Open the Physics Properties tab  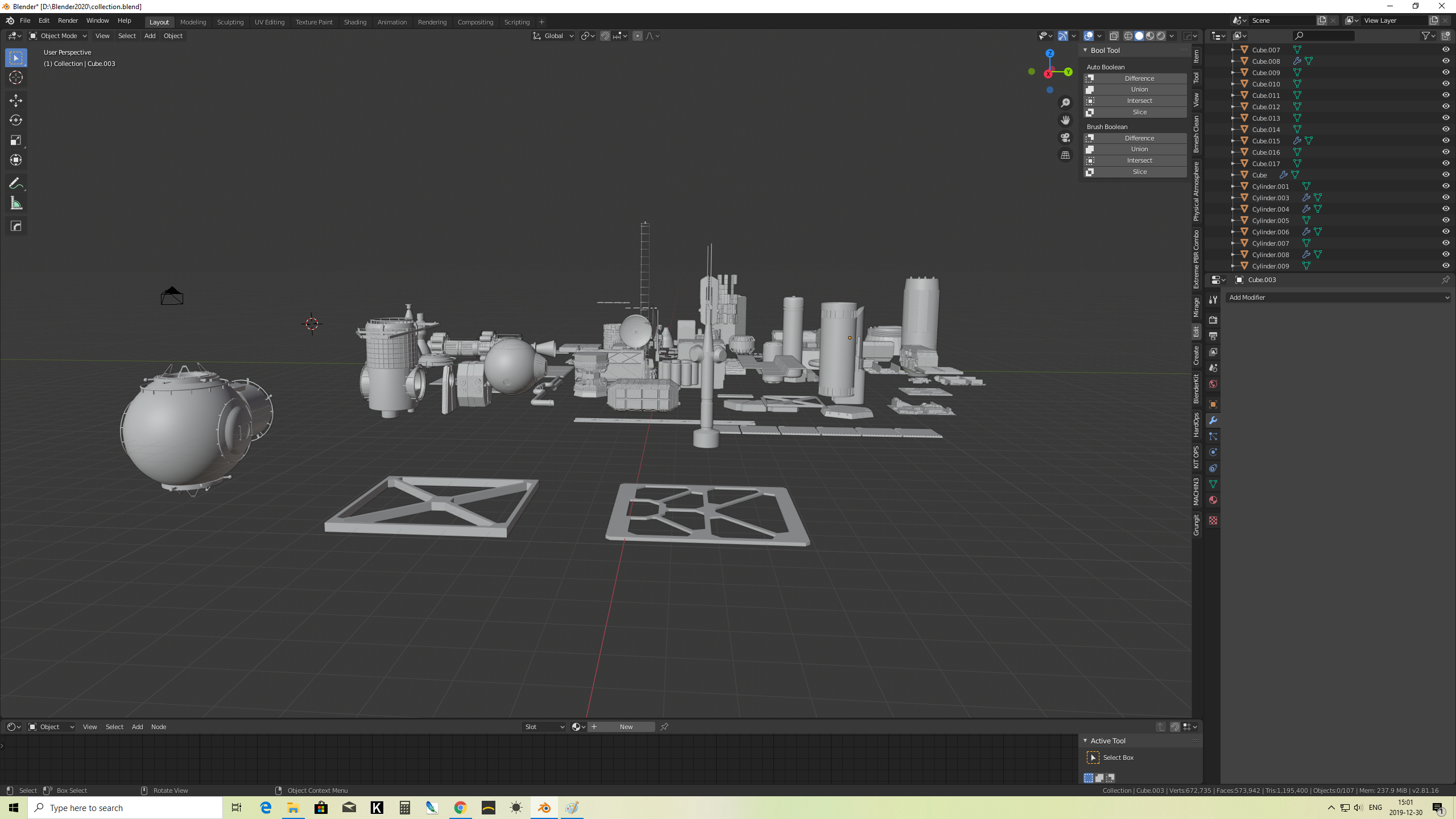click(x=1213, y=452)
